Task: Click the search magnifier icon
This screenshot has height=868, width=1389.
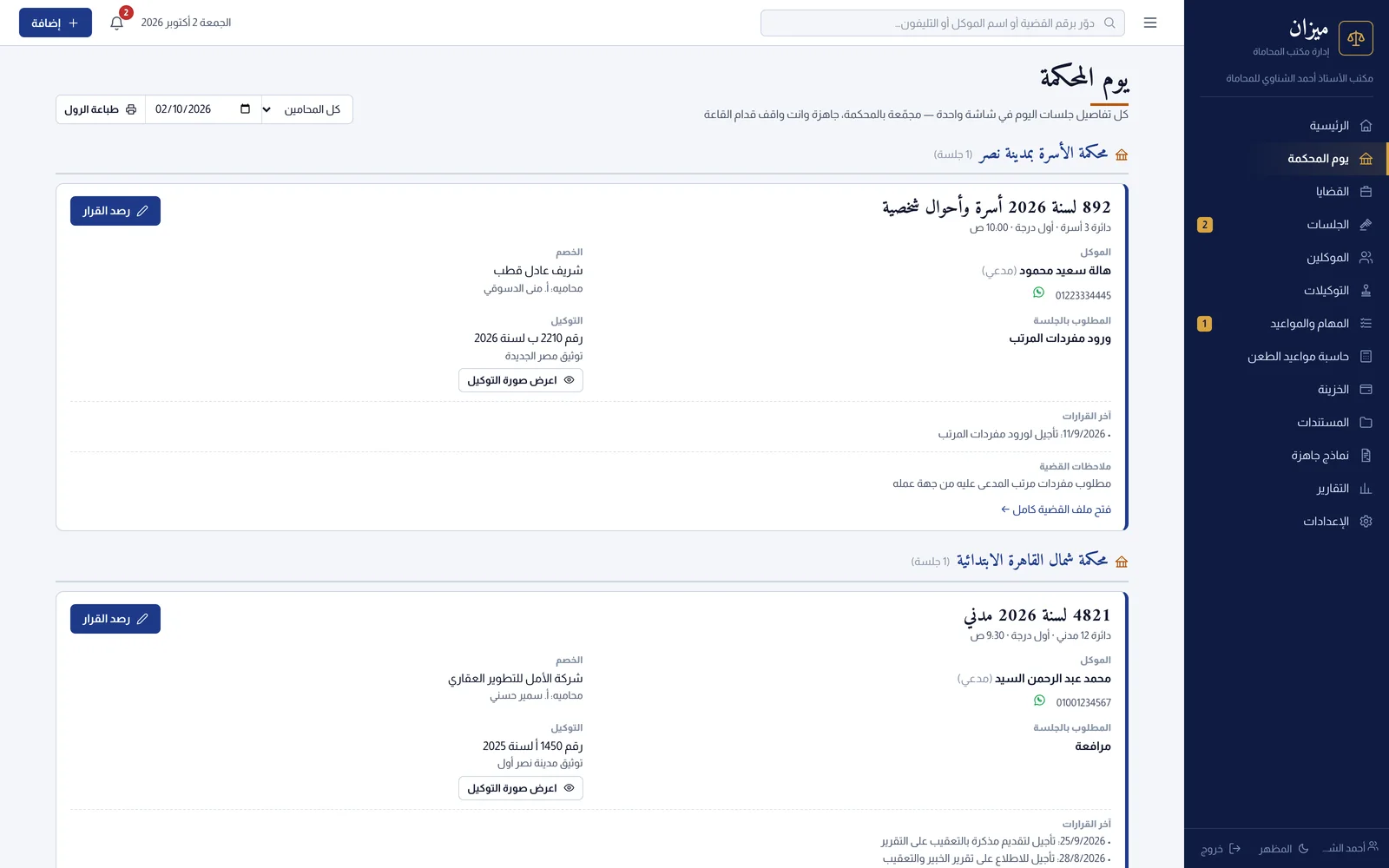Action: (1109, 23)
